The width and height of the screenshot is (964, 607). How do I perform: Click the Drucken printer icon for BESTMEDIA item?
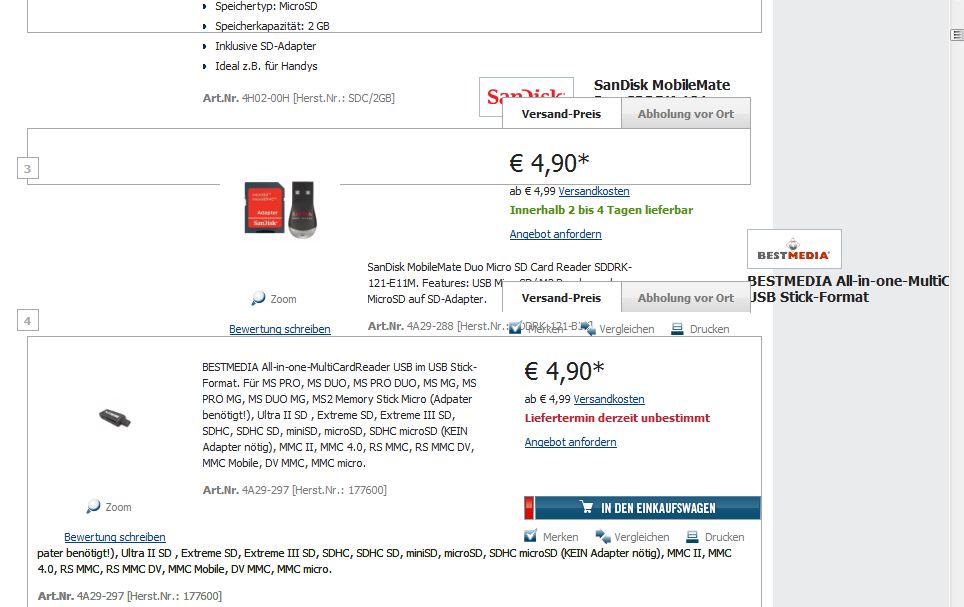[x=692, y=536]
